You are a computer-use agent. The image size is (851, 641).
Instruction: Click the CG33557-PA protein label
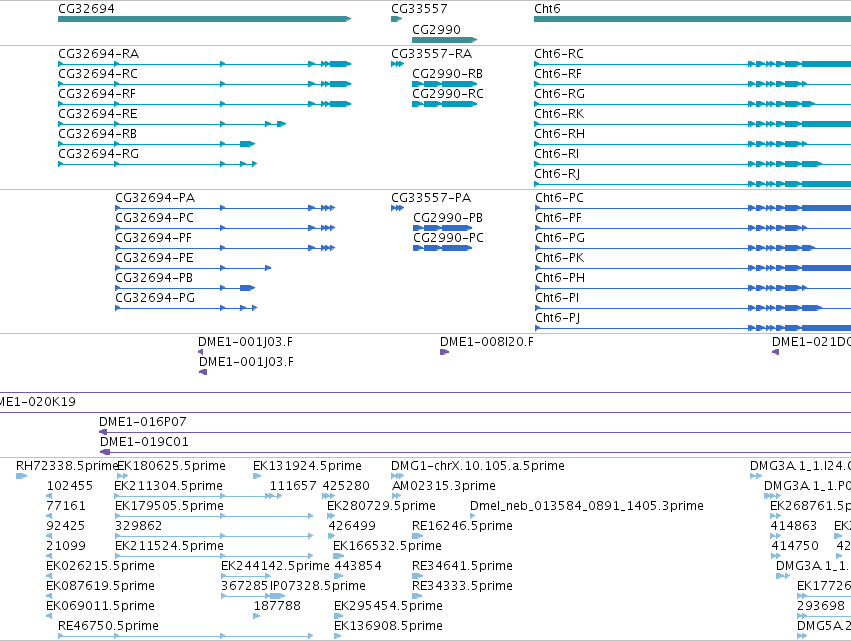pos(431,198)
